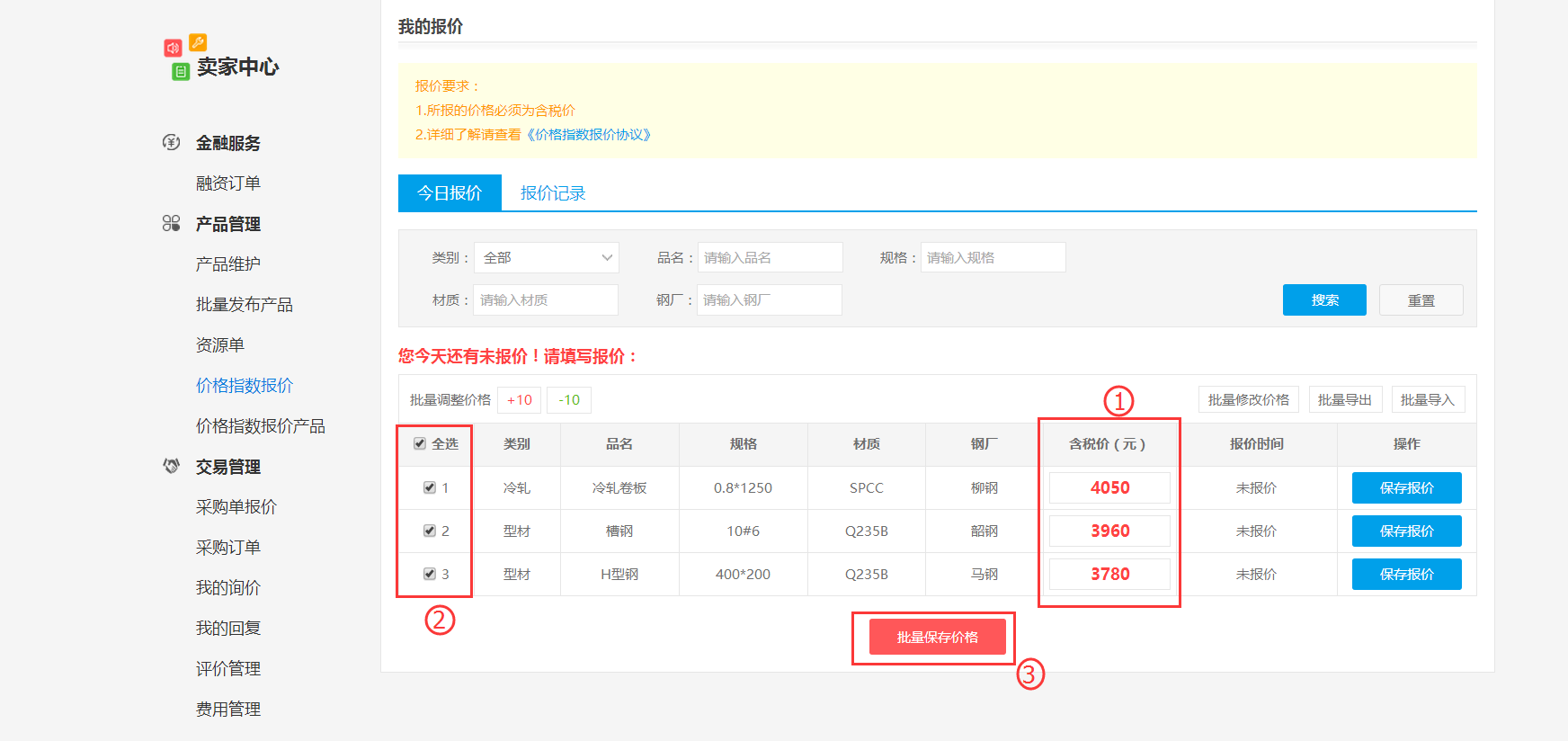Decrease prices with the -10 button

pyautogui.click(x=569, y=399)
